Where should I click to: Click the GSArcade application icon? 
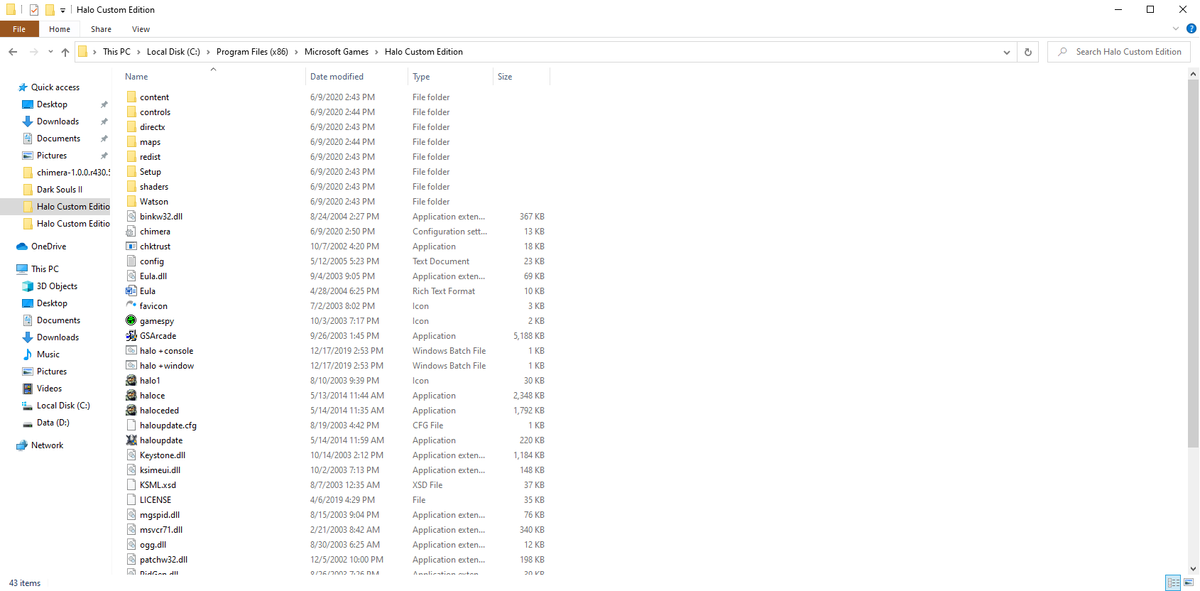click(131, 336)
